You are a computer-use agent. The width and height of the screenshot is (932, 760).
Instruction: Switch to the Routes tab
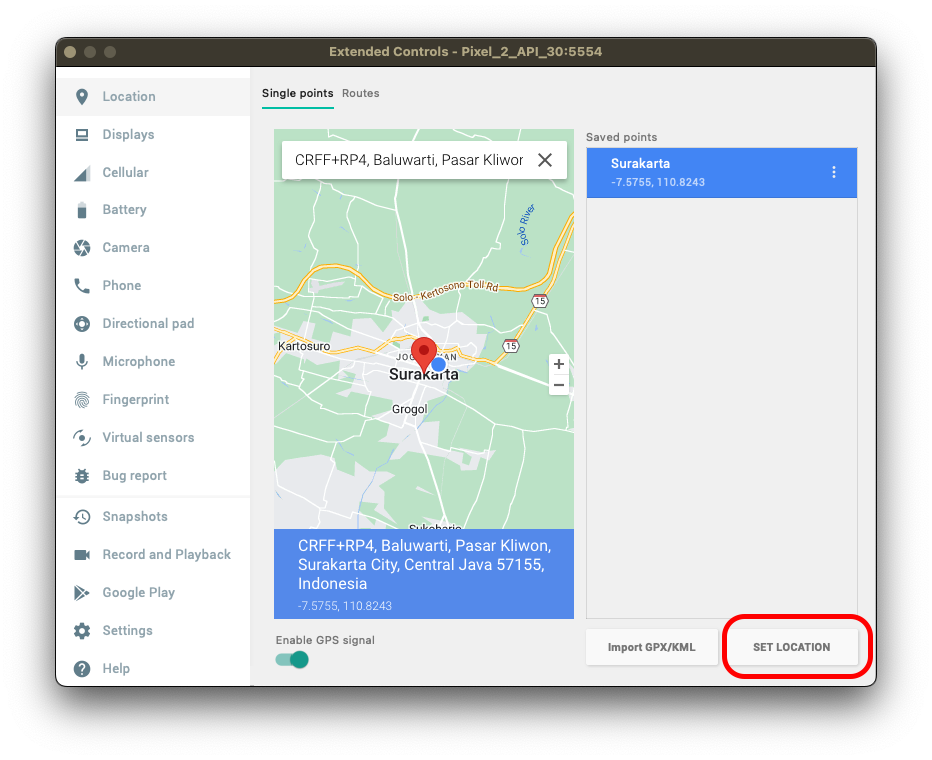pyautogui.click(x=360, y=93)
